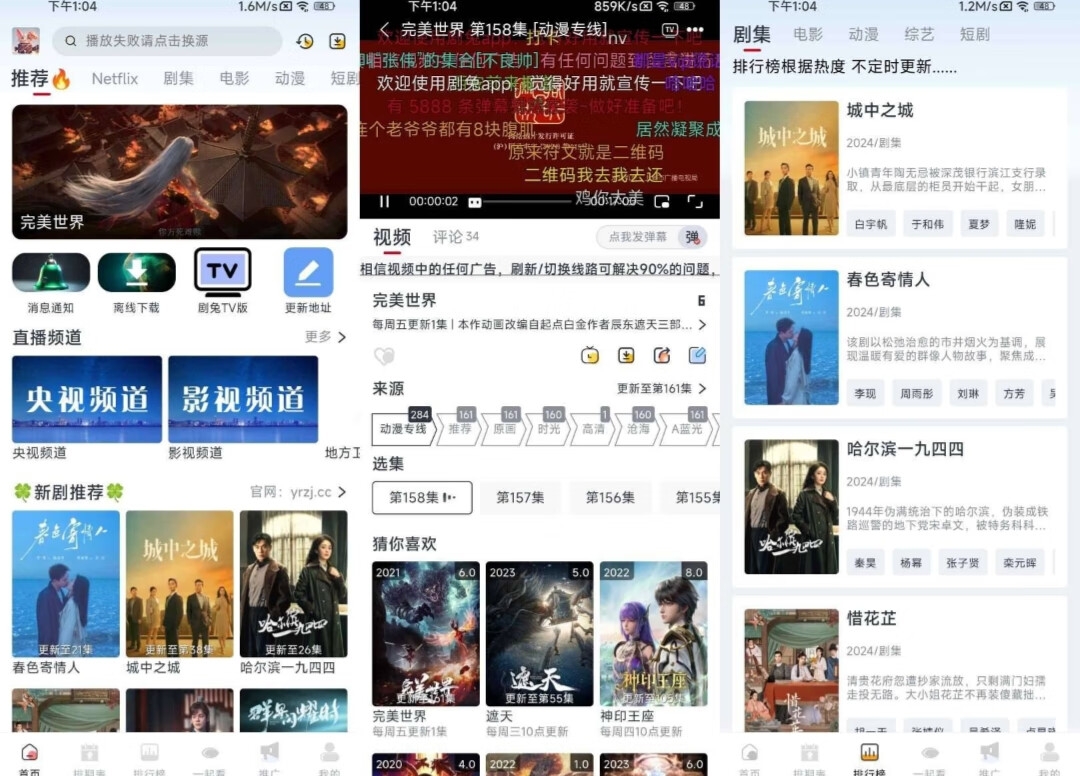Enable picture-in-picture mode in player
This screenshot has height=776, width=1080.
pyautogui.click(x=662, y=201)
